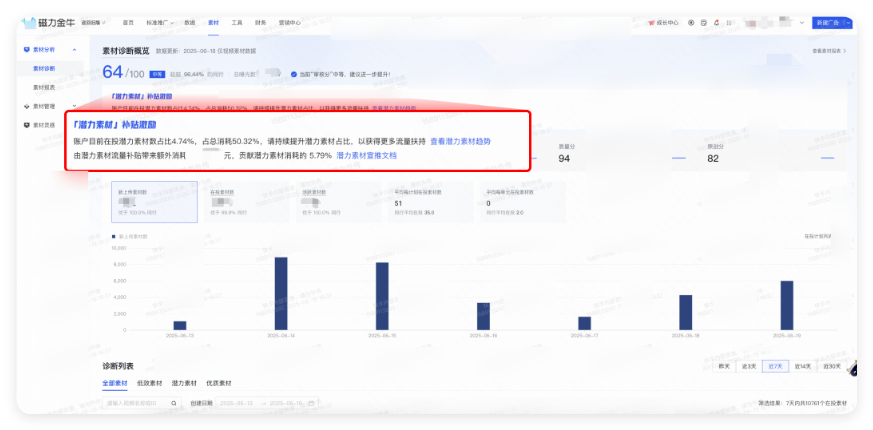
Task: Click the 中等 score badge
Action: (158, 74)
